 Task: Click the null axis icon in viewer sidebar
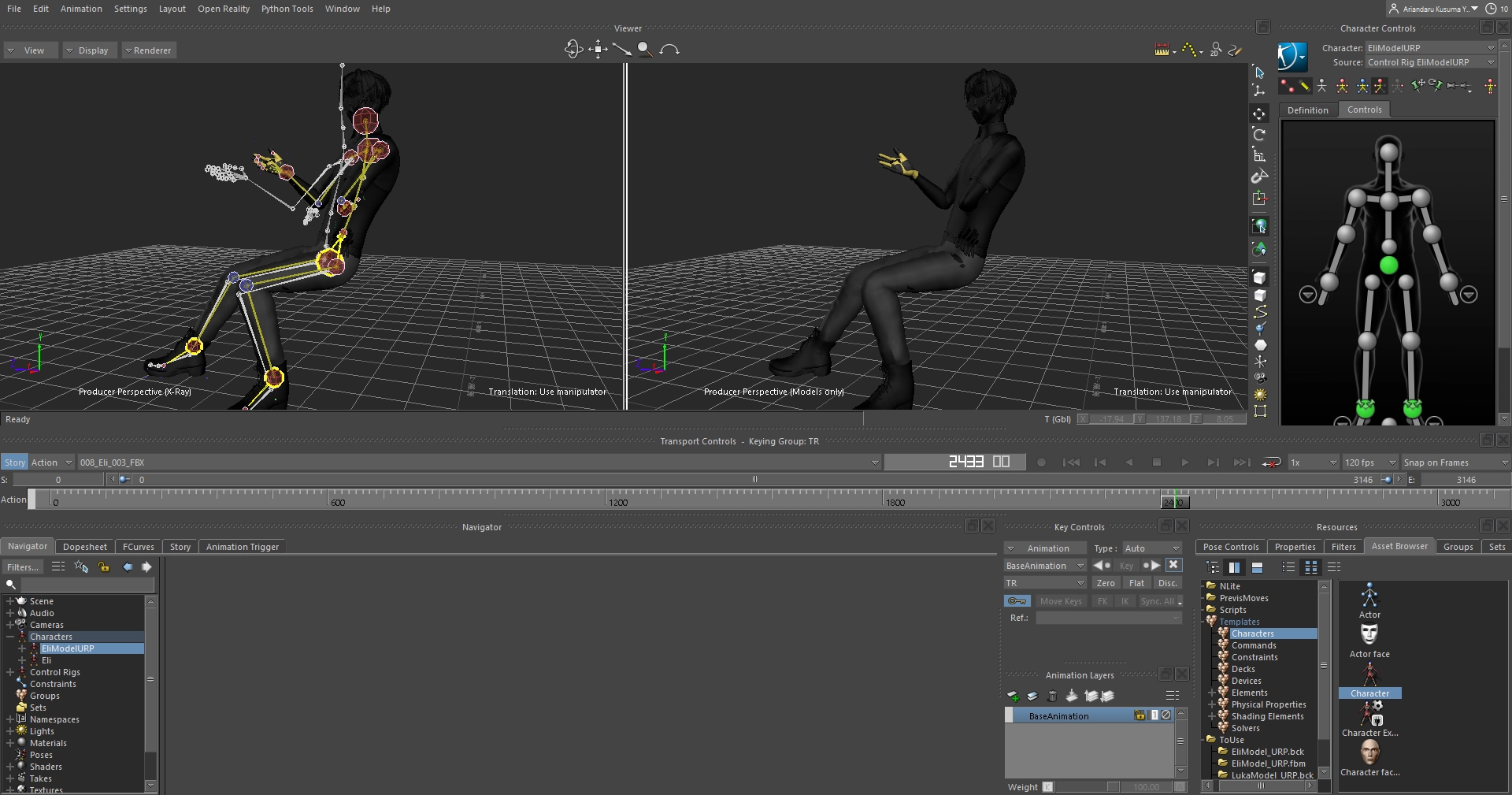1260,362
